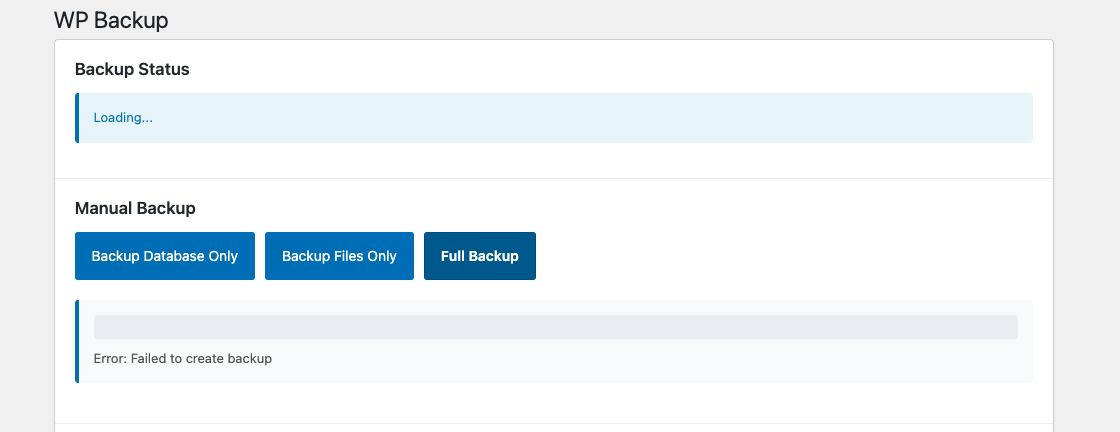Click the divider line between Status and Manual Backup
Viewport: 1120px width, 432px height.
(x=553, y=179)
